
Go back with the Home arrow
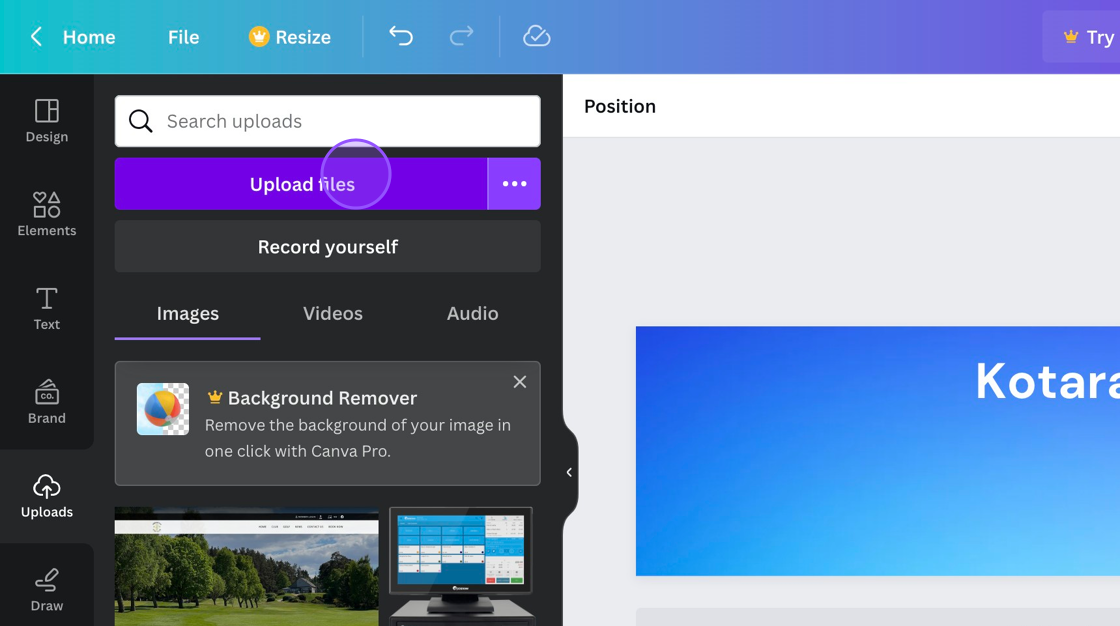pyautogui.click(x=36, y=36)
